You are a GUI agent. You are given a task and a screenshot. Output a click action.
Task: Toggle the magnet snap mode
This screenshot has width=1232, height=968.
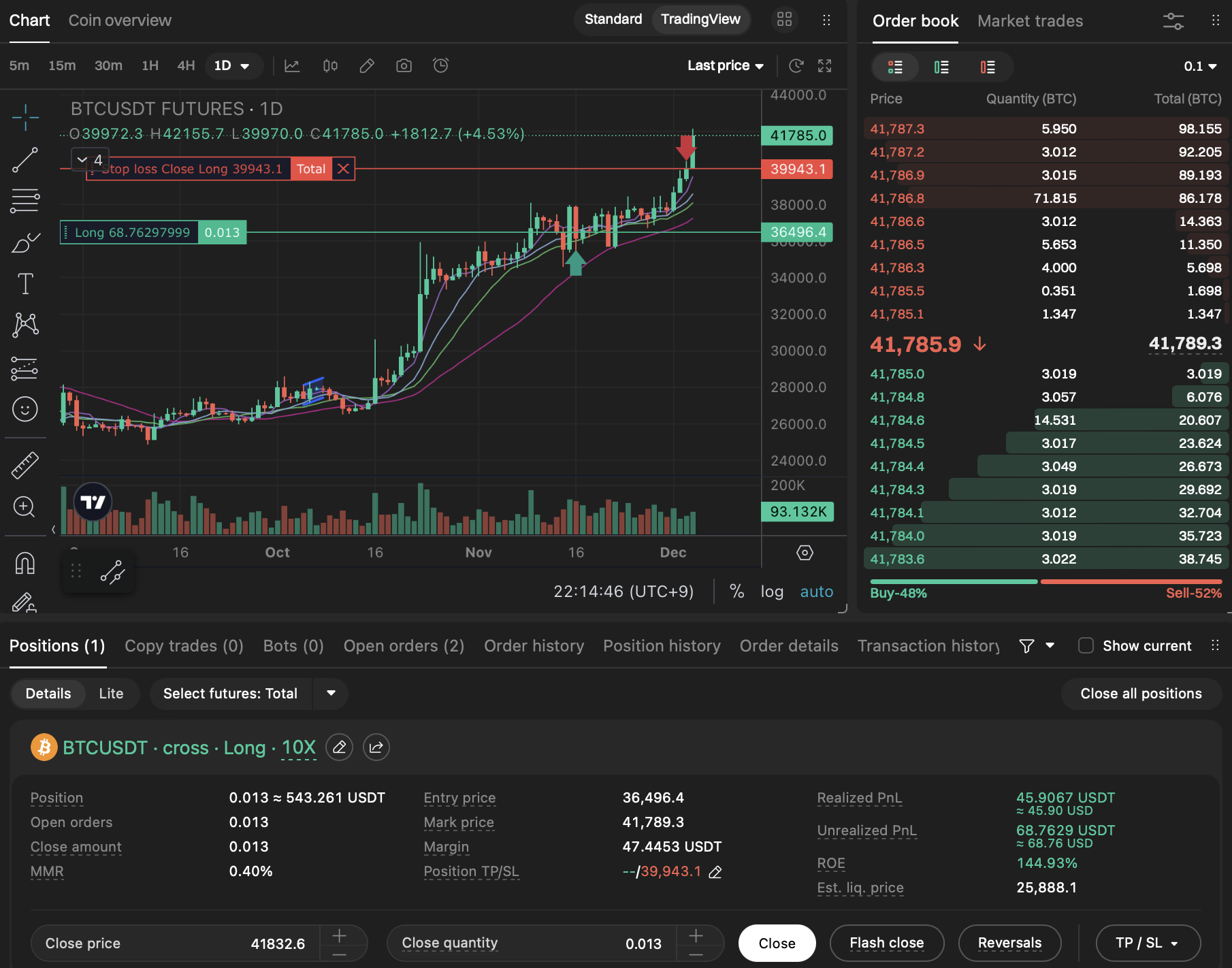(x=25, y=564)
